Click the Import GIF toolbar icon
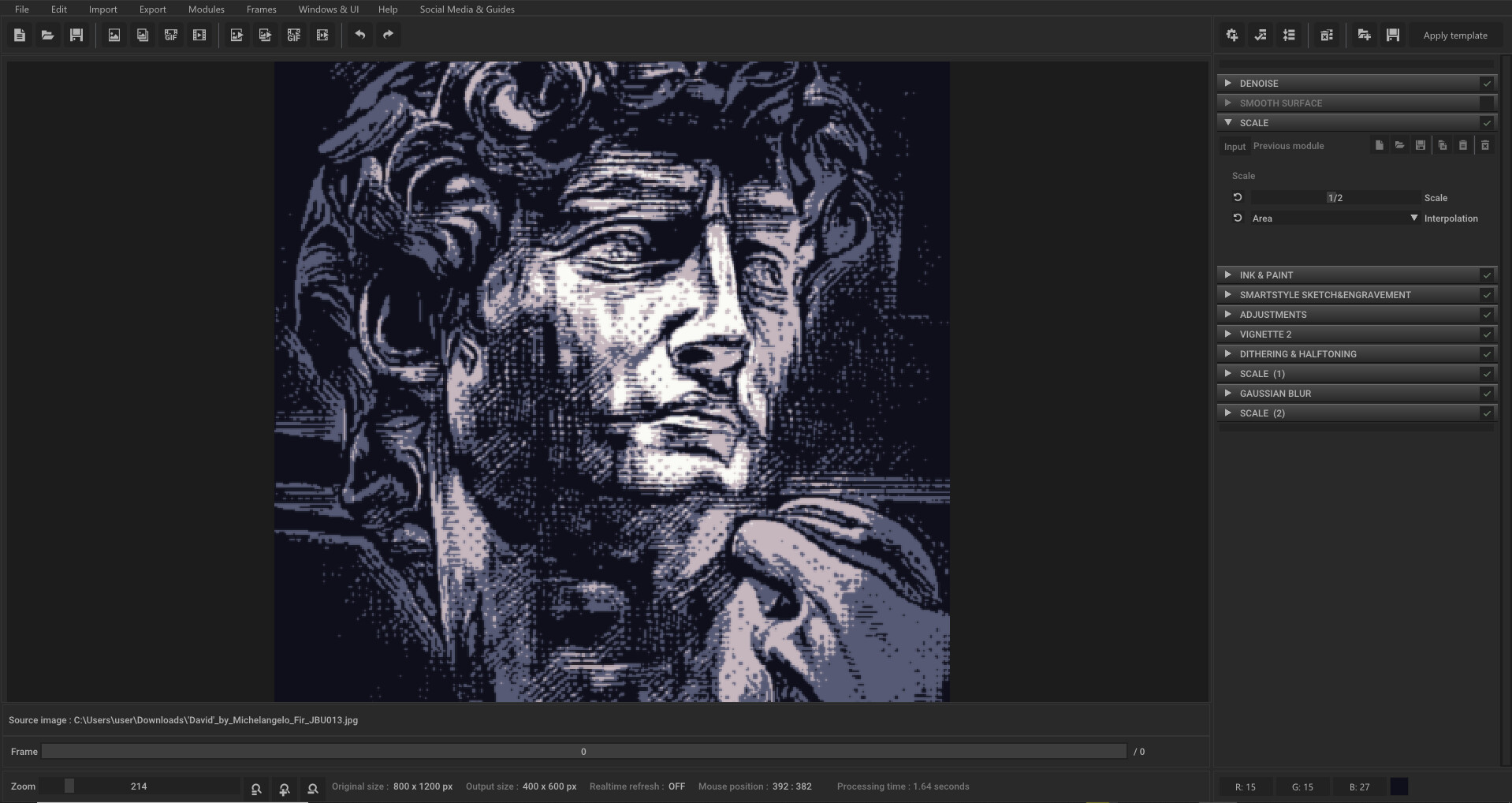Image resolution: width=1512 pixels, height=803 pixels. [170, 35]
